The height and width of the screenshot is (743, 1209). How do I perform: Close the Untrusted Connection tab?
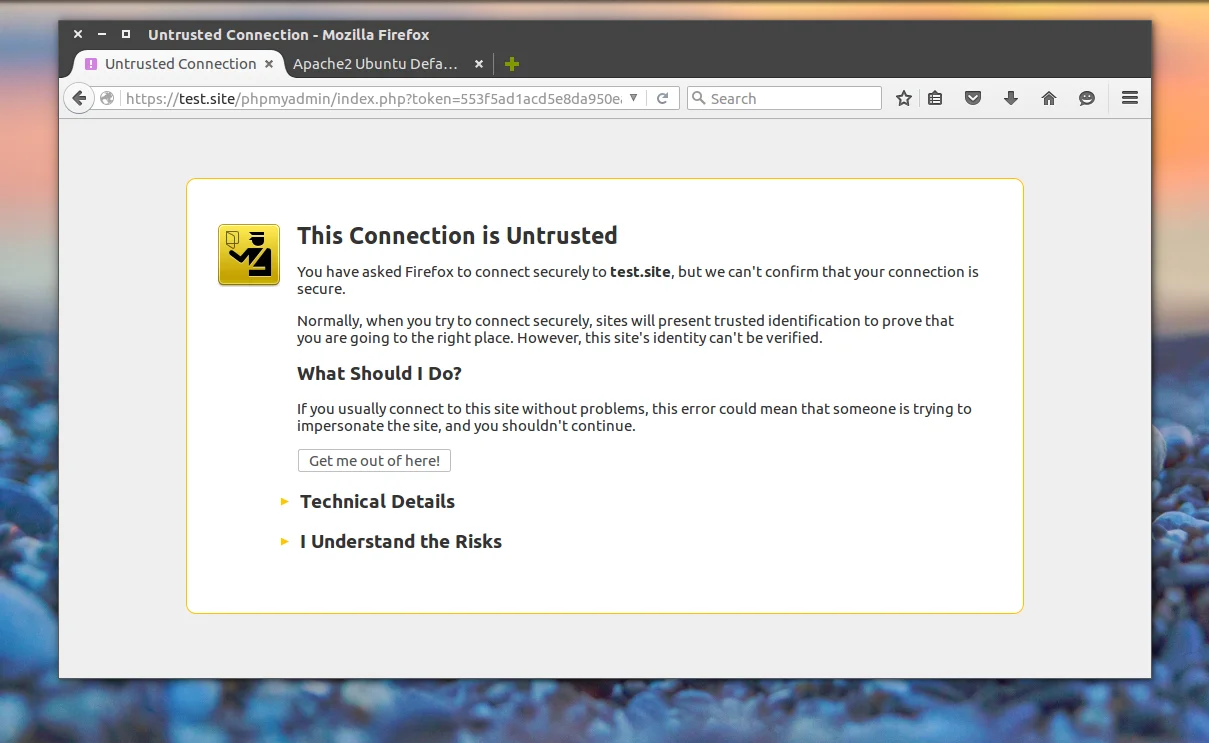tap(269, 64)
